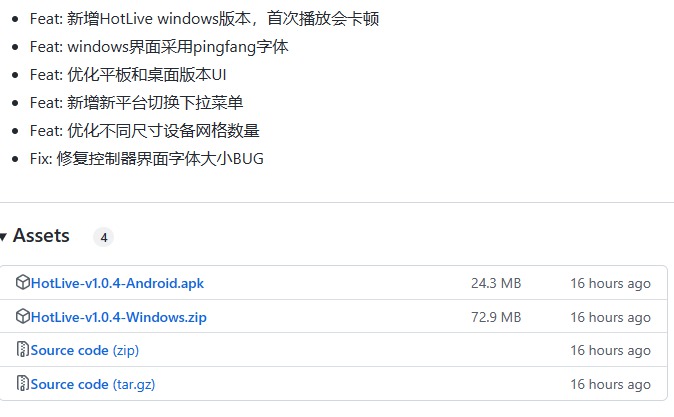This screenshot has width=674, height=417.
Task: Click the Fix note about 控制器界面字体大小BUG
Action: pos(147,159)
